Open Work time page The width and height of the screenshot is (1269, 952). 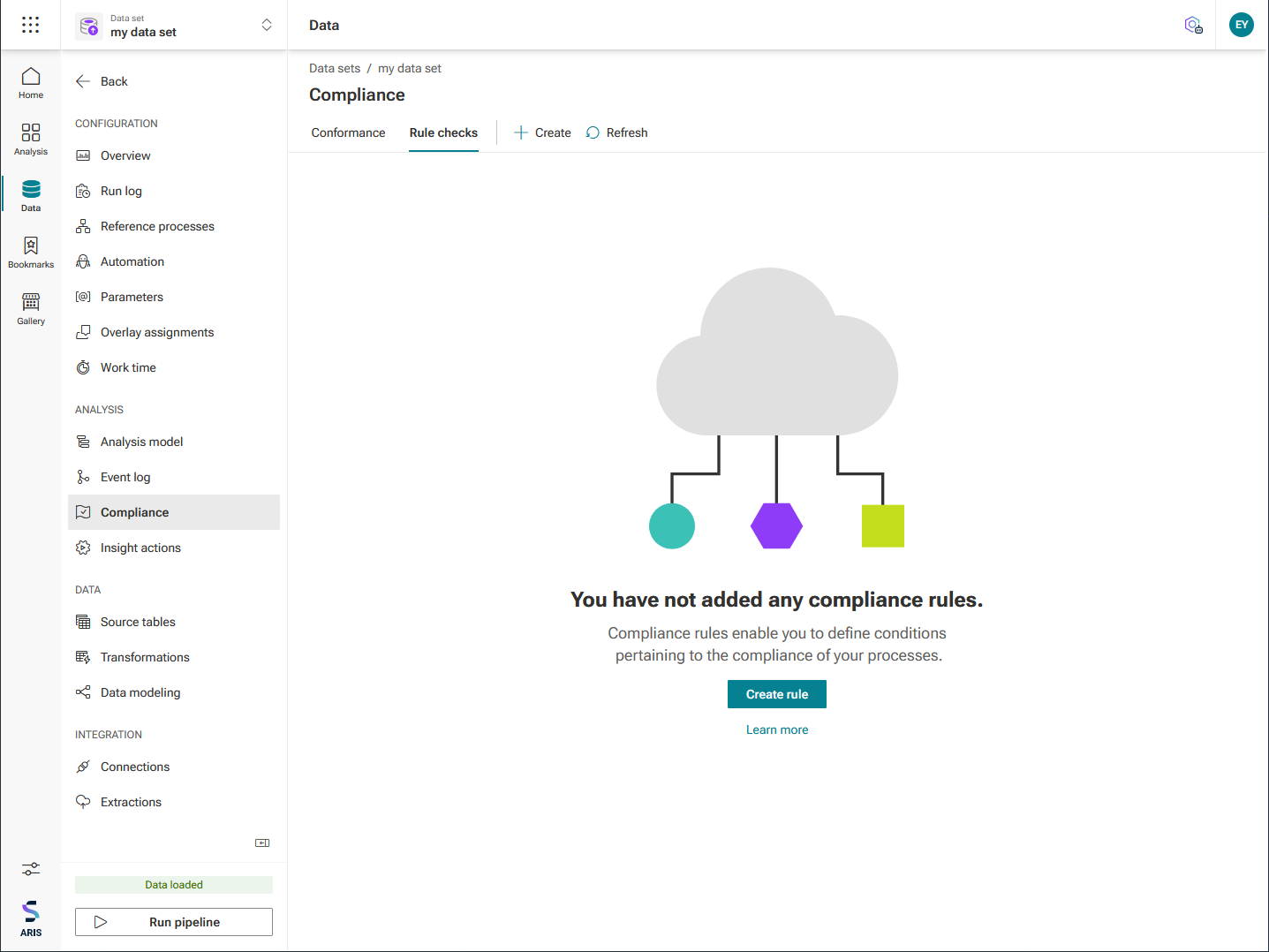coord(174,367)
